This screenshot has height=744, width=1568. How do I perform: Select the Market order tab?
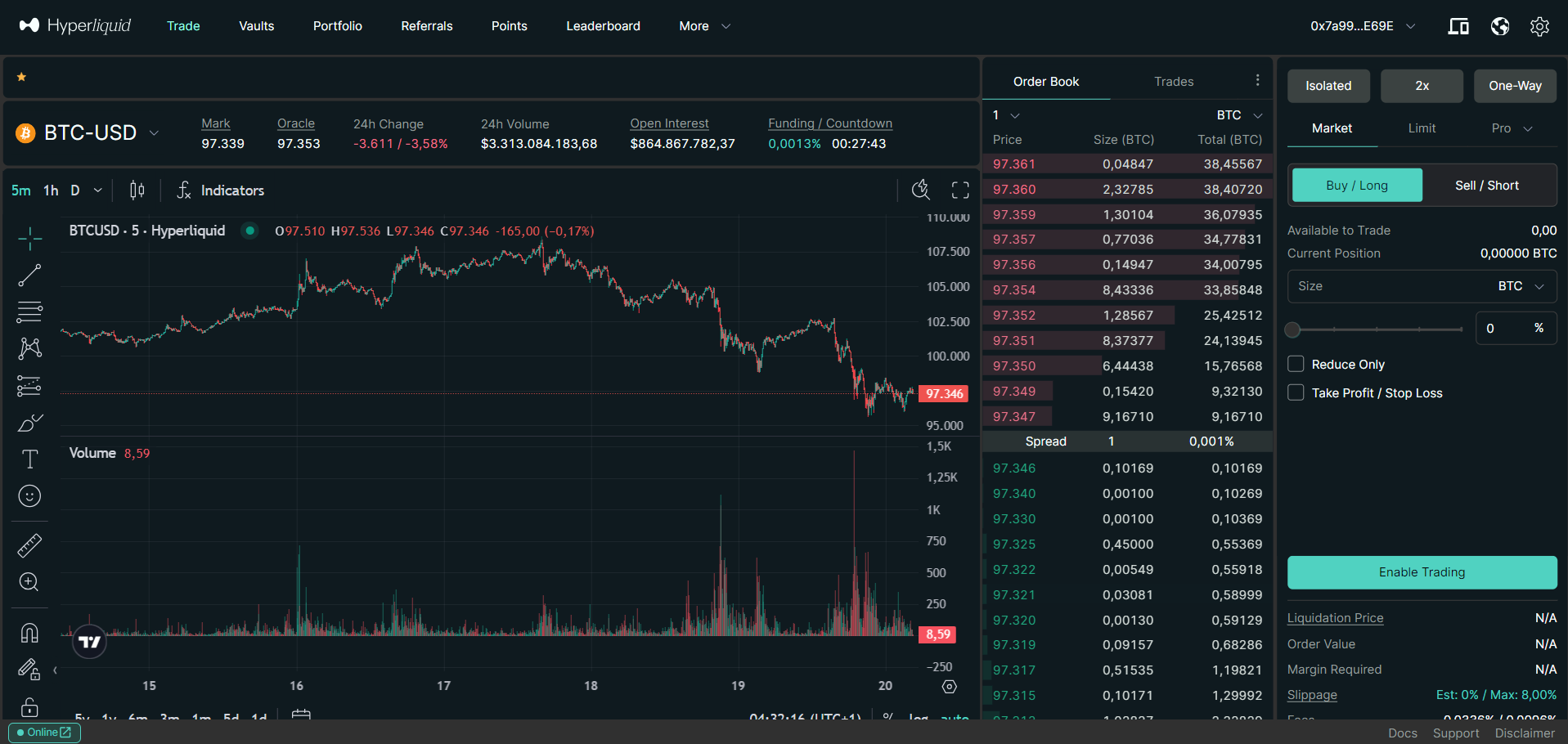[1332, 128]
